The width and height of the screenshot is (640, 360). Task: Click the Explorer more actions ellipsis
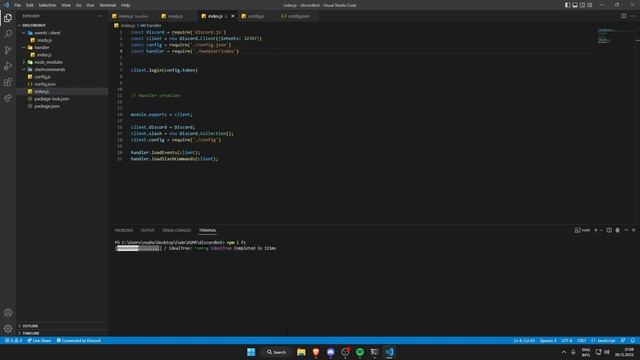click(x=100, y=16)
